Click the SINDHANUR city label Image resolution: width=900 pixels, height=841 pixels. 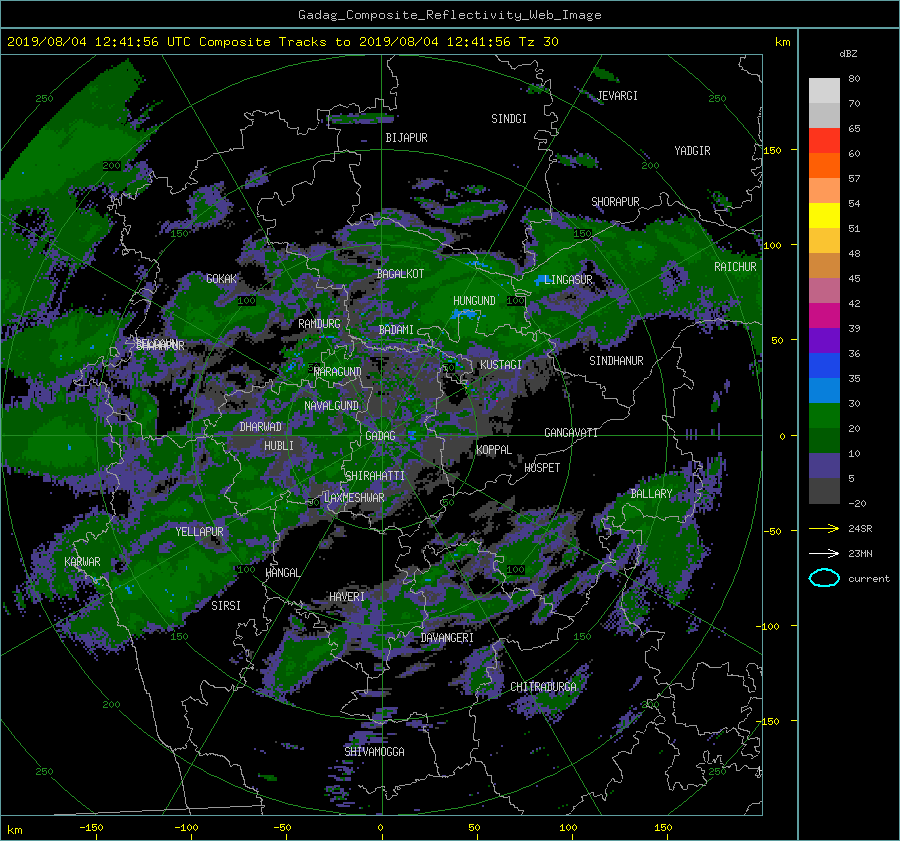coord(616,361)
